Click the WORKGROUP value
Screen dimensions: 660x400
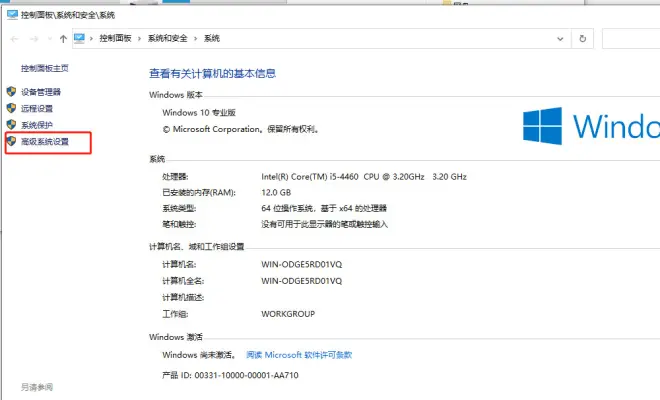[288, 314]
